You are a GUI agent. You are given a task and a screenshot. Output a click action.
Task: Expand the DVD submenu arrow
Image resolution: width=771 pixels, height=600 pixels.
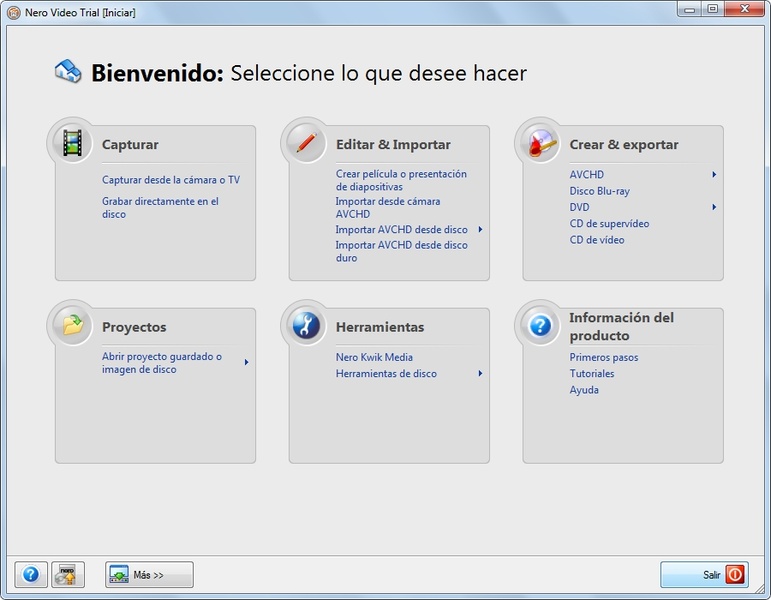pyautogui.click(x=714, y=207)
